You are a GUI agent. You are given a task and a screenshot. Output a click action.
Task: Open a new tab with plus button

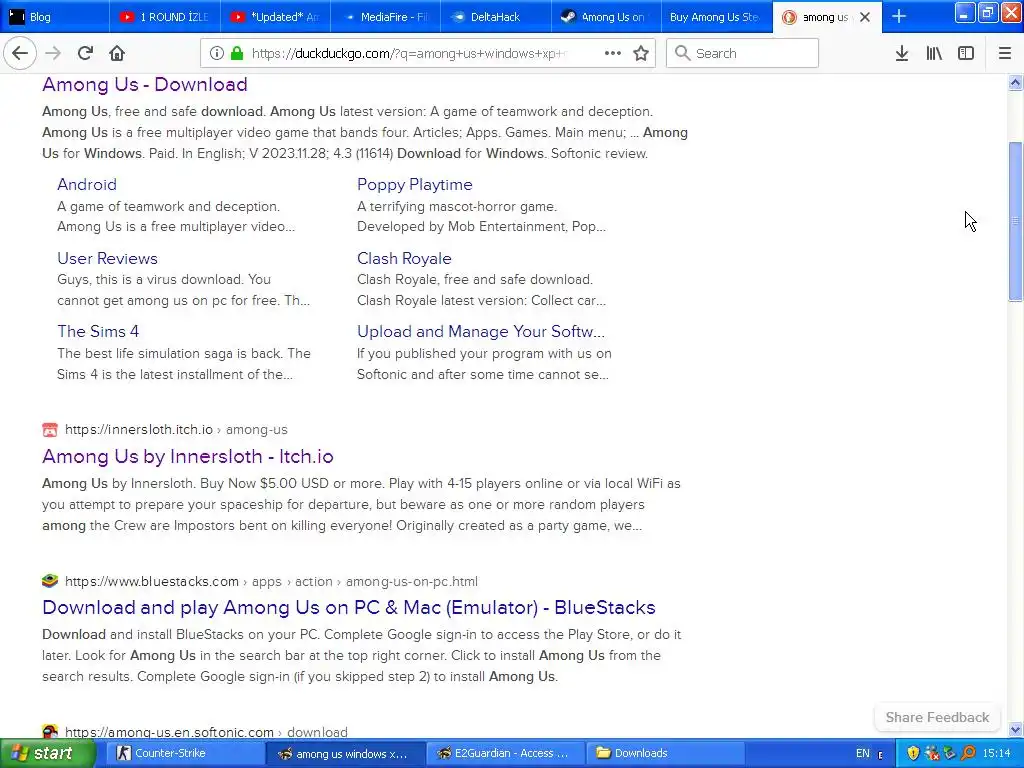click(x=899, y=17)
